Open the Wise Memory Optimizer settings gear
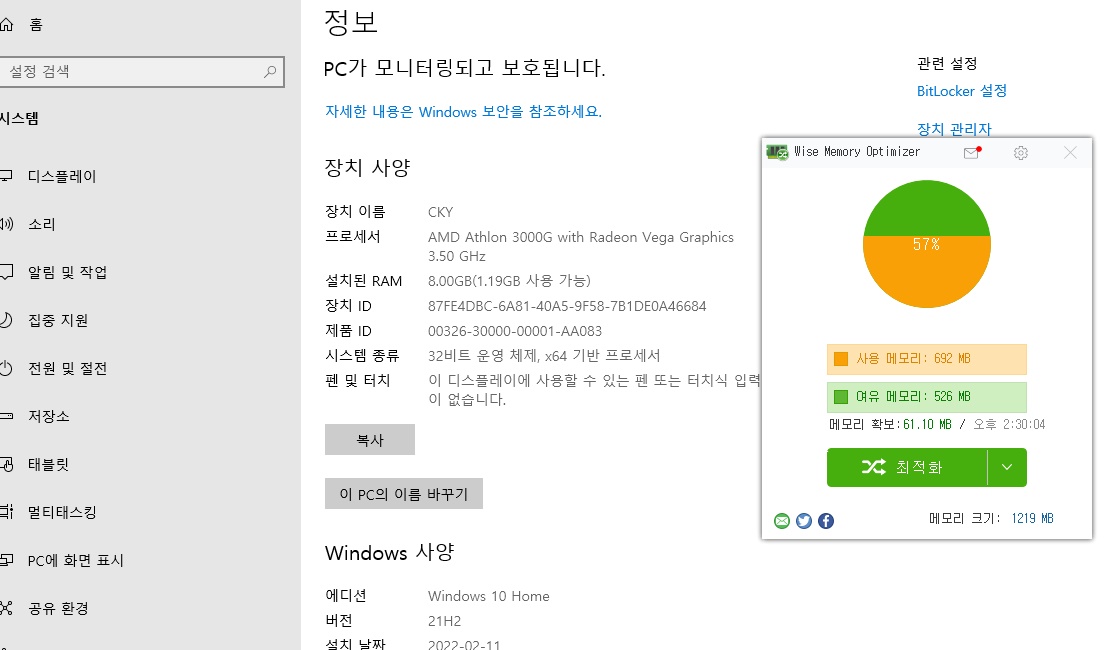Screen dimensions: 1110x650 [1020, 153]
